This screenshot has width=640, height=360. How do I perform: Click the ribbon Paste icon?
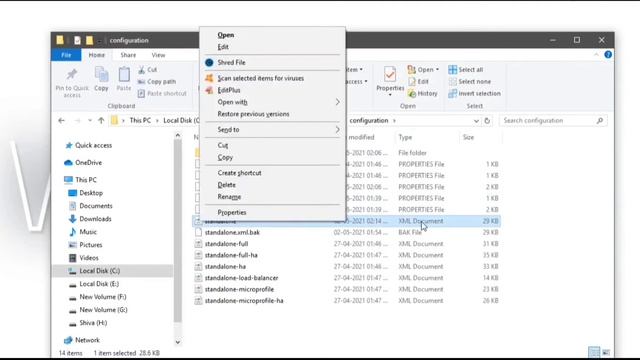point(124,75)
